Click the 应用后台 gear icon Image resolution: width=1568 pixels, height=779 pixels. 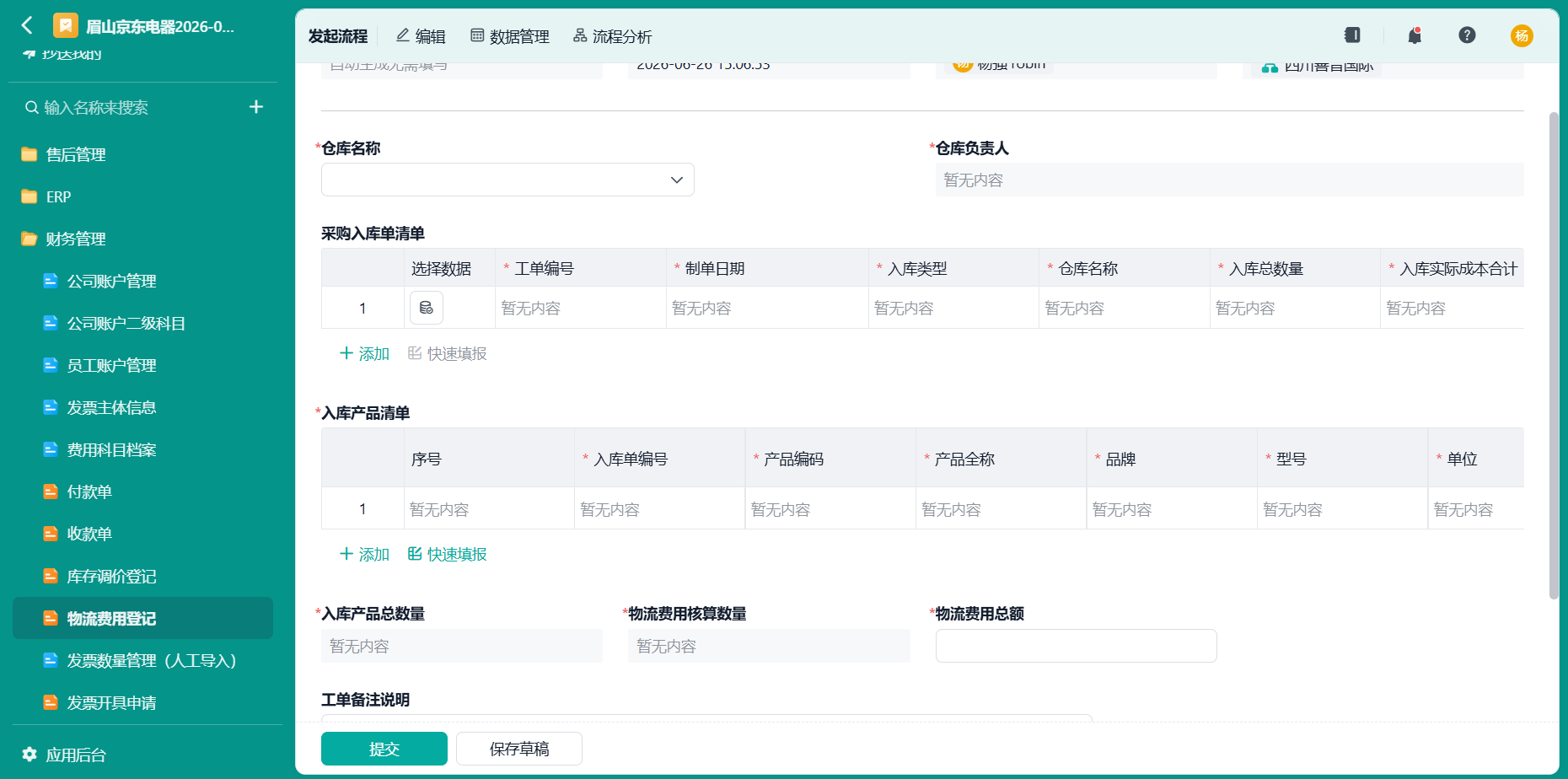pyautogui.click(x=30, y=755)
